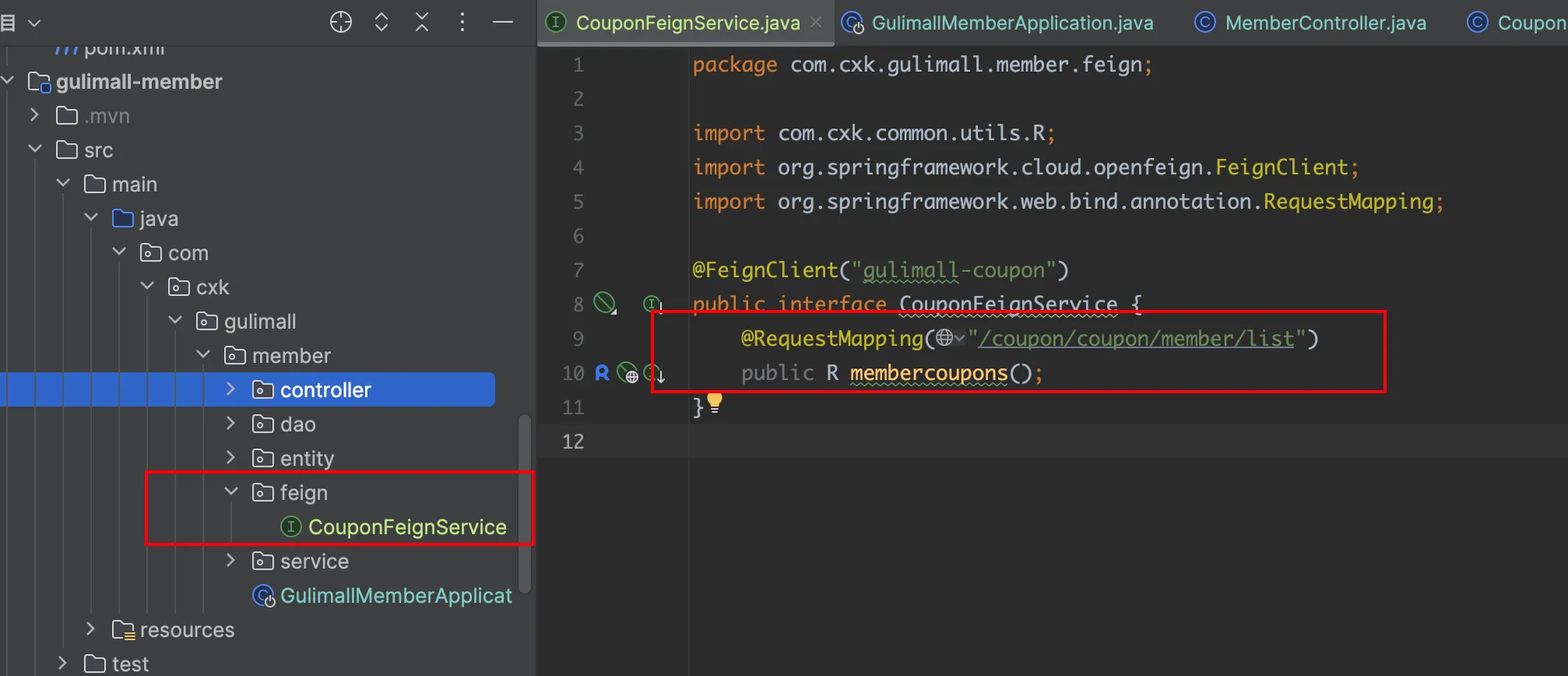Collapse the com package
The height and width of the screenshot is (676, 1568).
pos(119,252)
